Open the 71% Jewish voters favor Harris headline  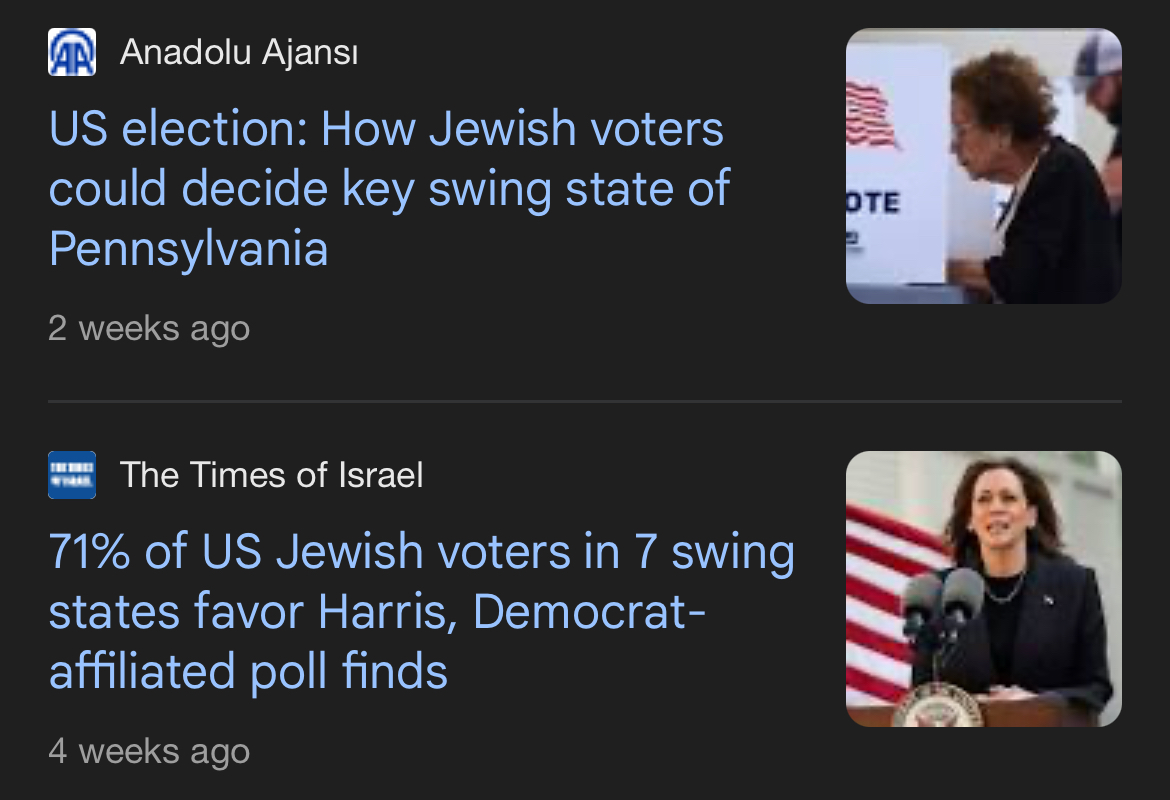[421, 611]
